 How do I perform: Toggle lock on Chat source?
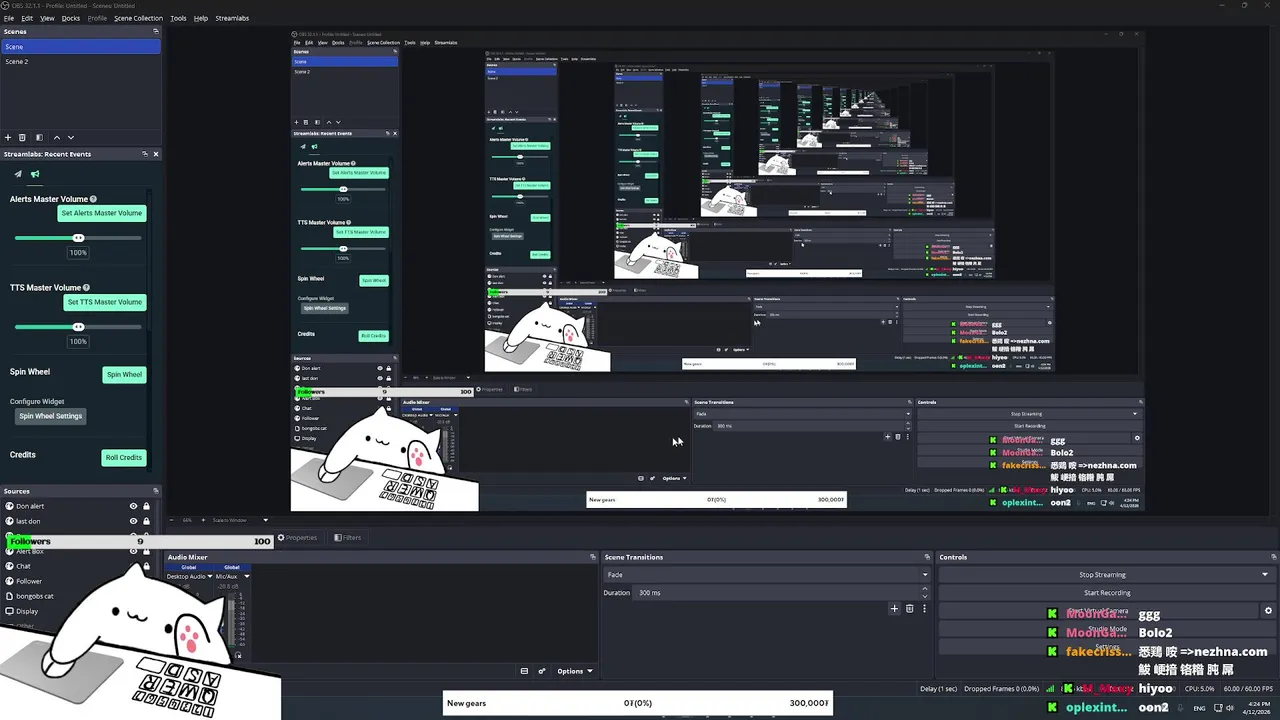(146, 566)
